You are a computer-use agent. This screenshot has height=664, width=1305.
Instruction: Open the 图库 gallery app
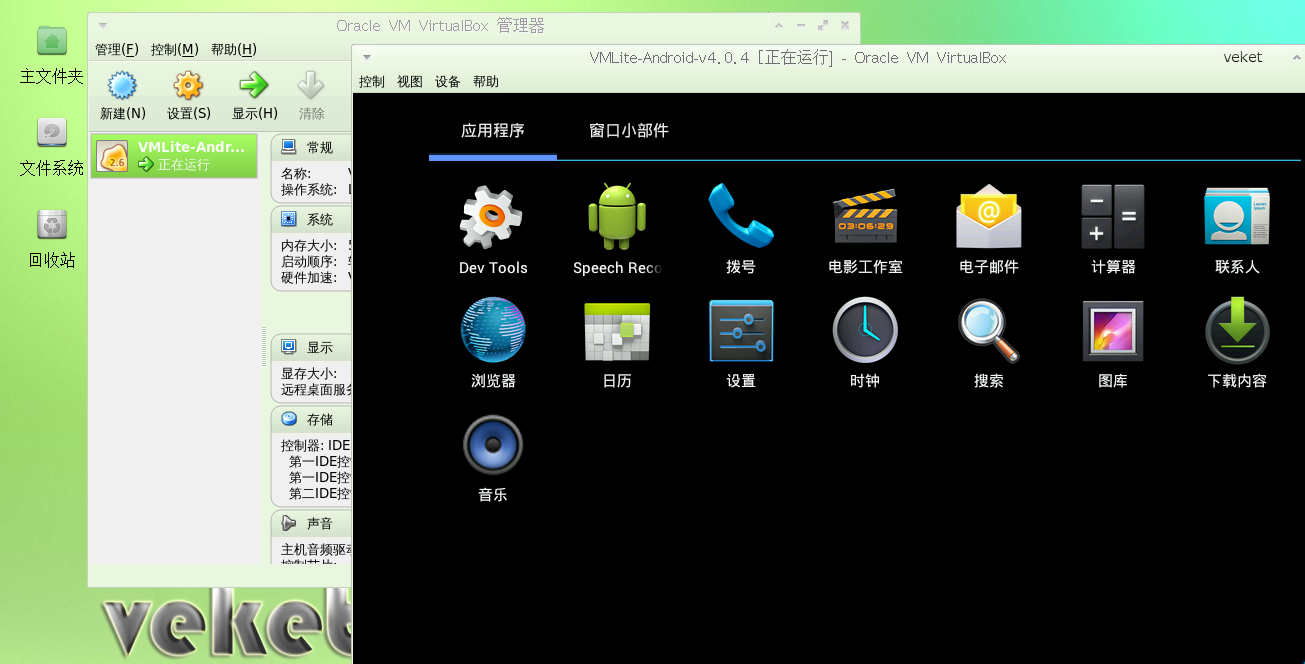(1113, 343)
